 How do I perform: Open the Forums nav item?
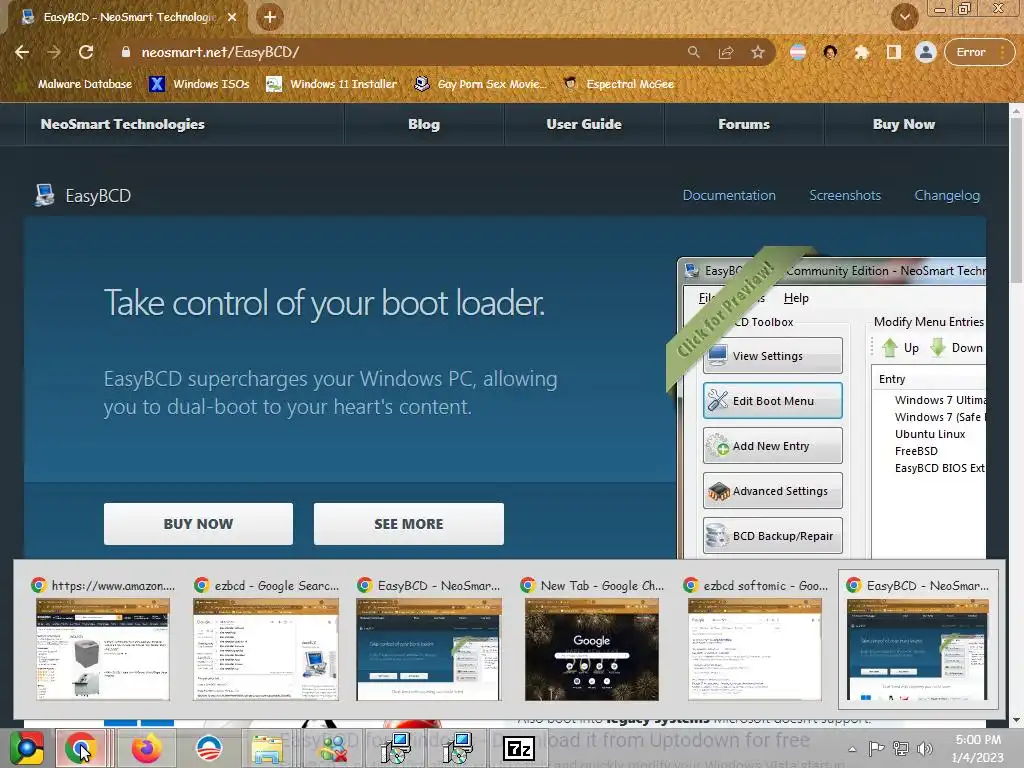tap(744, 124)
